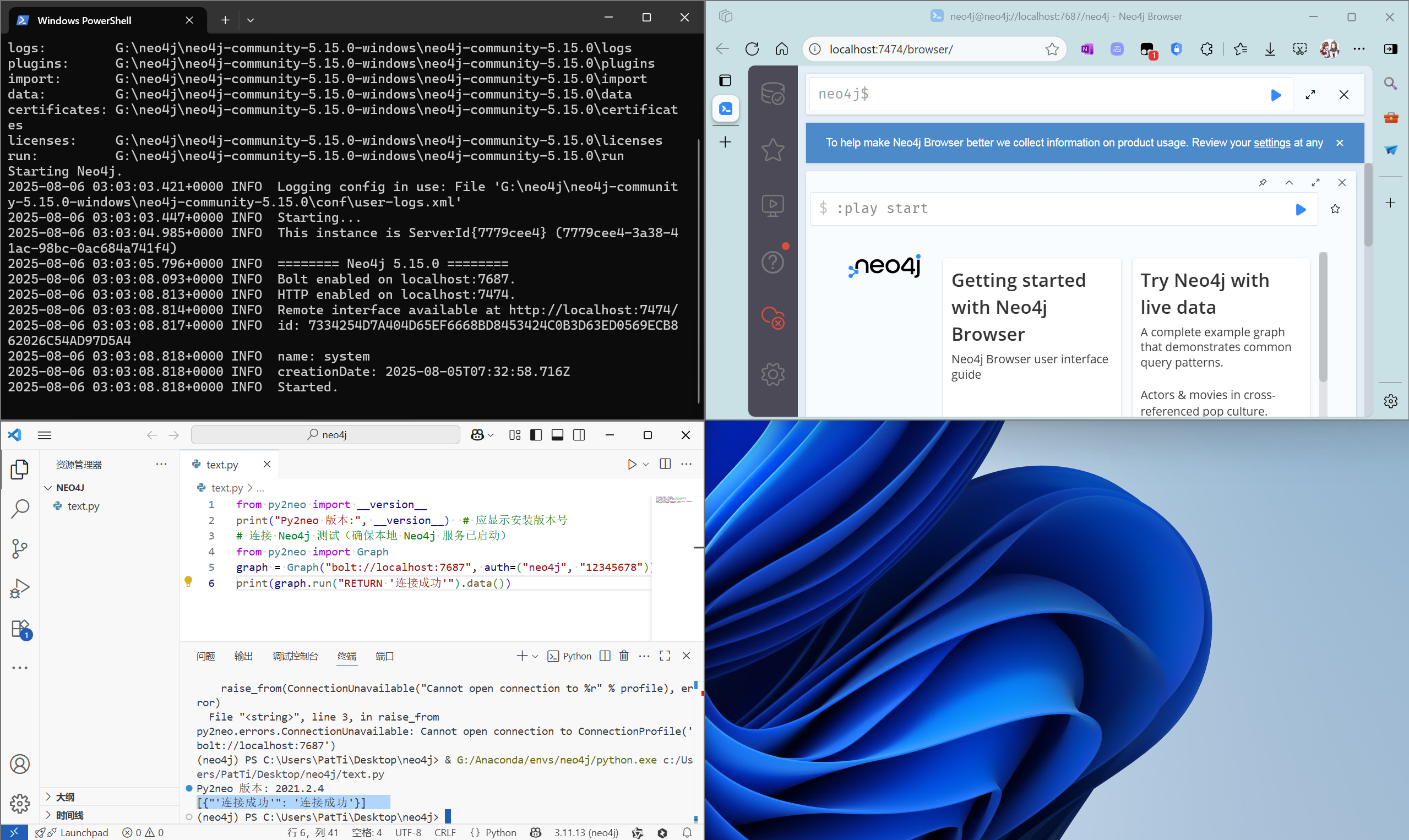Open PowerShell new tab dropdown arrow
Image resolution: width=1409 pixels, height=840 pixels.
click(250, 20)
